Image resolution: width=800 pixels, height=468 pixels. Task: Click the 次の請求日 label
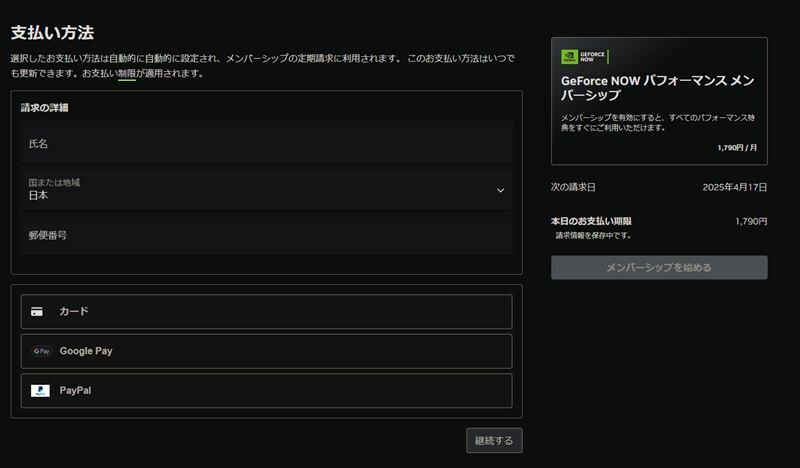[x=573, y=187]
